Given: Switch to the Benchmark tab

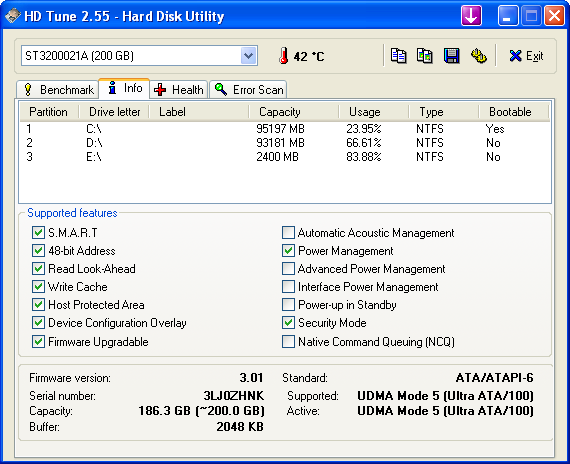Looking at the screenshot, I should pyautogui.click(x=58, y=89).
